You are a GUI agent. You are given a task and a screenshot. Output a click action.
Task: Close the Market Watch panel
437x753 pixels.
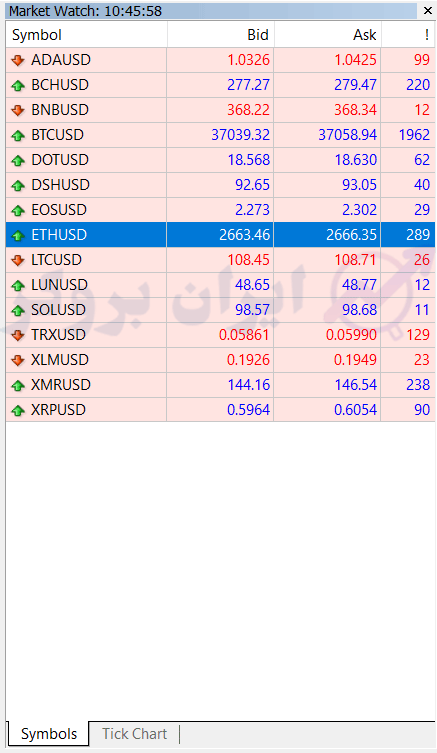tap(427, 10)
